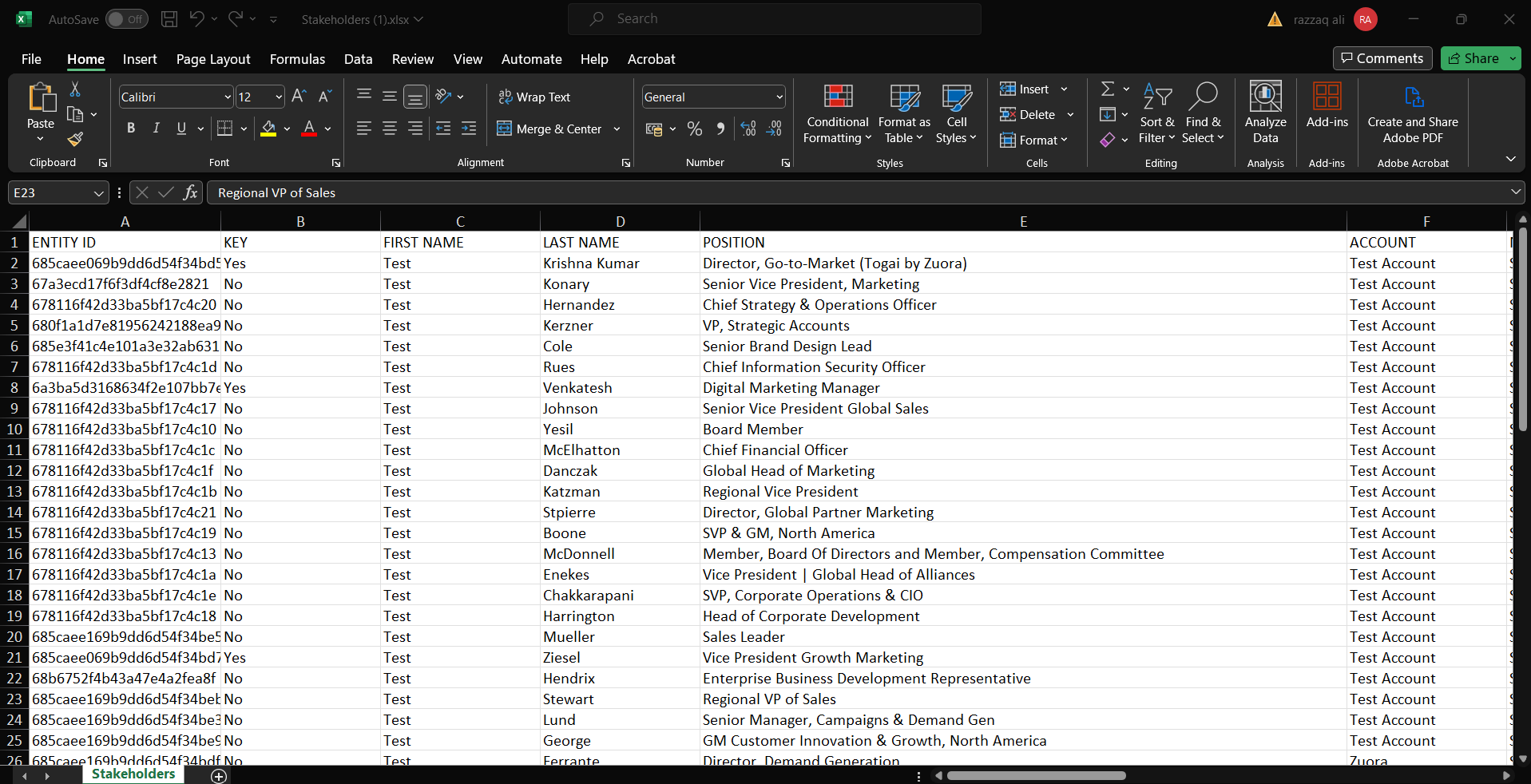Click the Comments button
Image resolution: width=1531 pixels, height=784 pixels.
point(1382,58)
